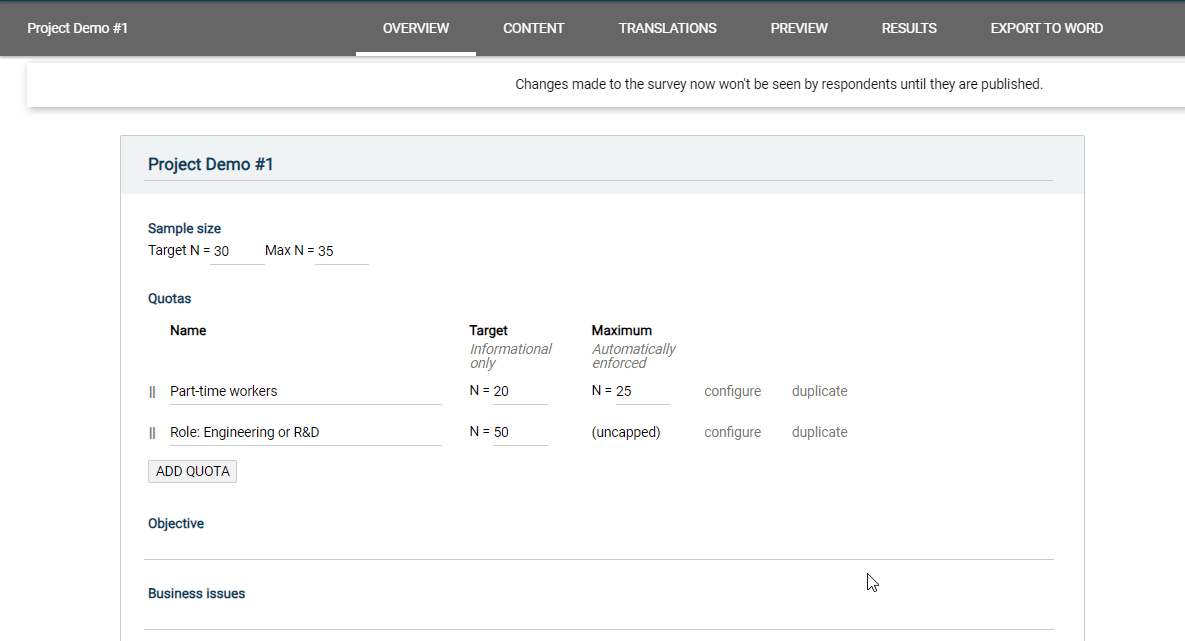Duplicate the Part-time workers quota
The height and width of the screenshot is (641, 1185).
[x=819, y=391]
